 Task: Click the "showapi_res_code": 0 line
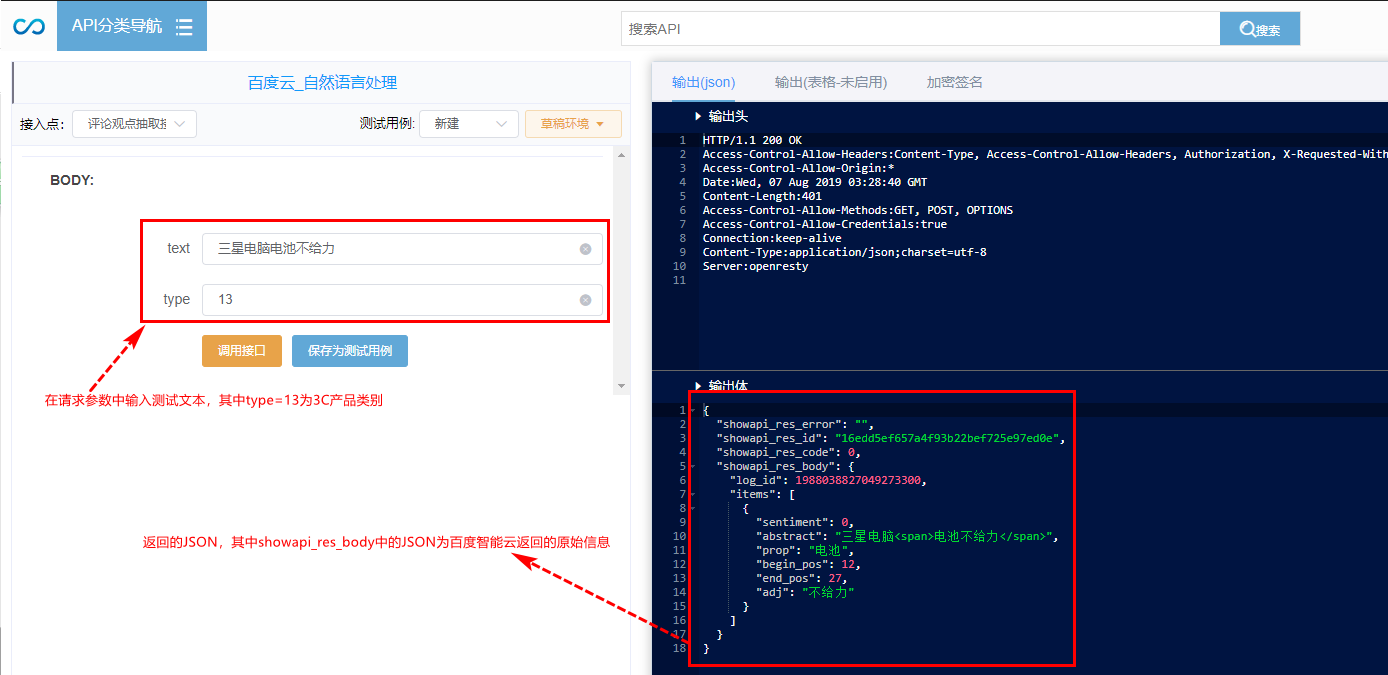click(788, 452)
